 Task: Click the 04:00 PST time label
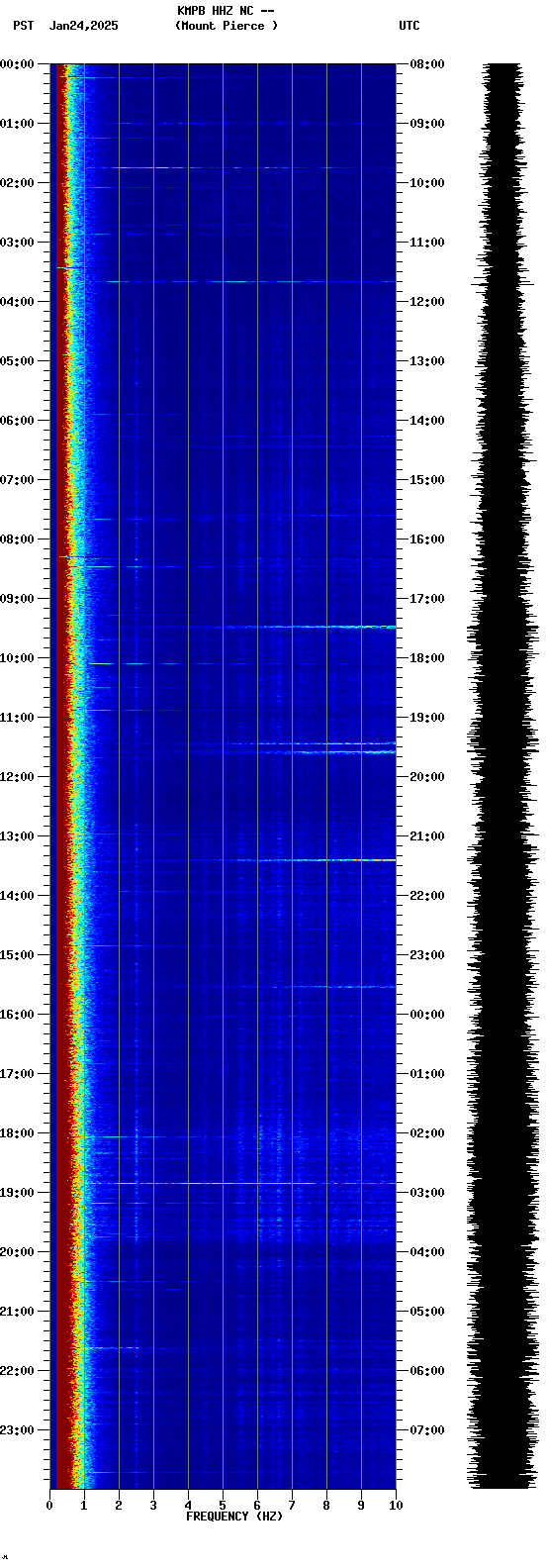tap(17, 302)
